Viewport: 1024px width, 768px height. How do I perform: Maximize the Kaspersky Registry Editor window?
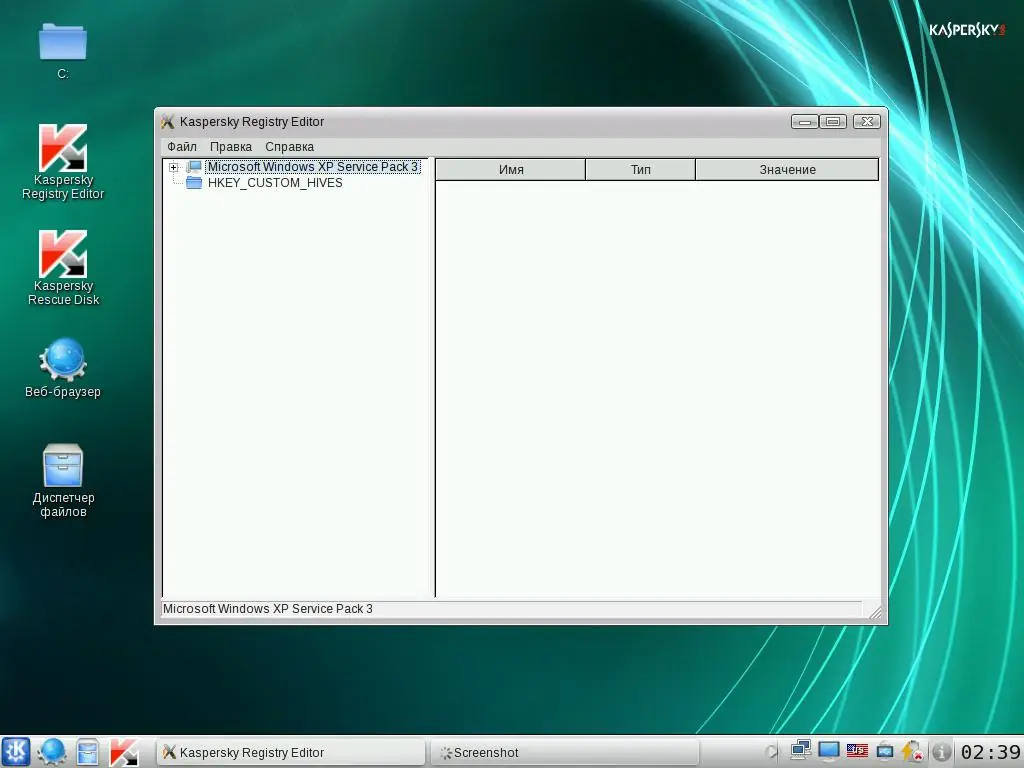(833, 121)
